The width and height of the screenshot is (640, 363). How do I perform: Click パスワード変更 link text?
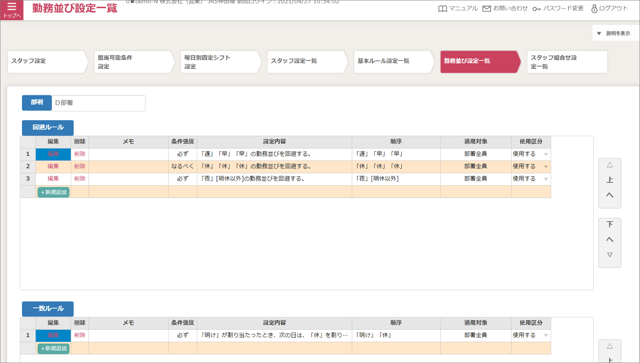[563, 9]
